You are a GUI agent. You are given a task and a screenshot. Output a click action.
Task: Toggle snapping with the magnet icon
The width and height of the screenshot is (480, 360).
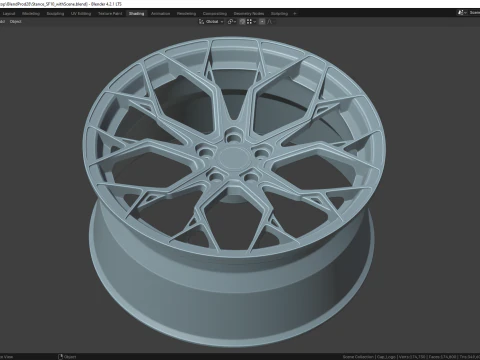coord(242,22)
